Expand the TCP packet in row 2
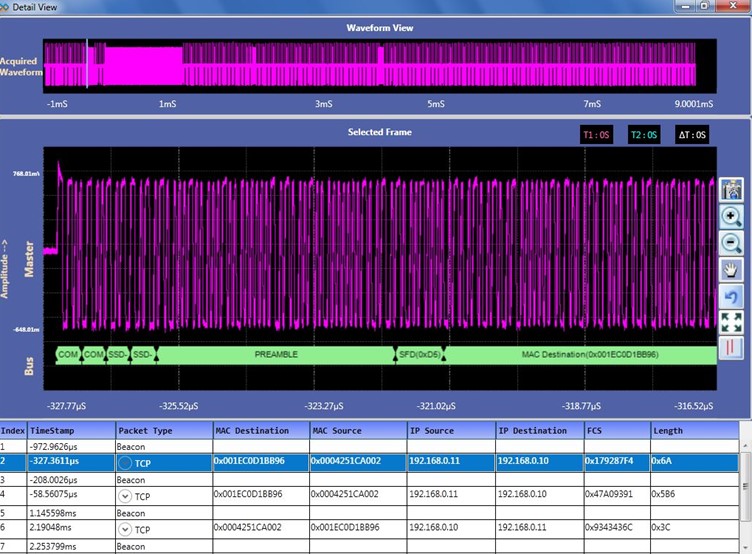 click(x=125, y=463)
